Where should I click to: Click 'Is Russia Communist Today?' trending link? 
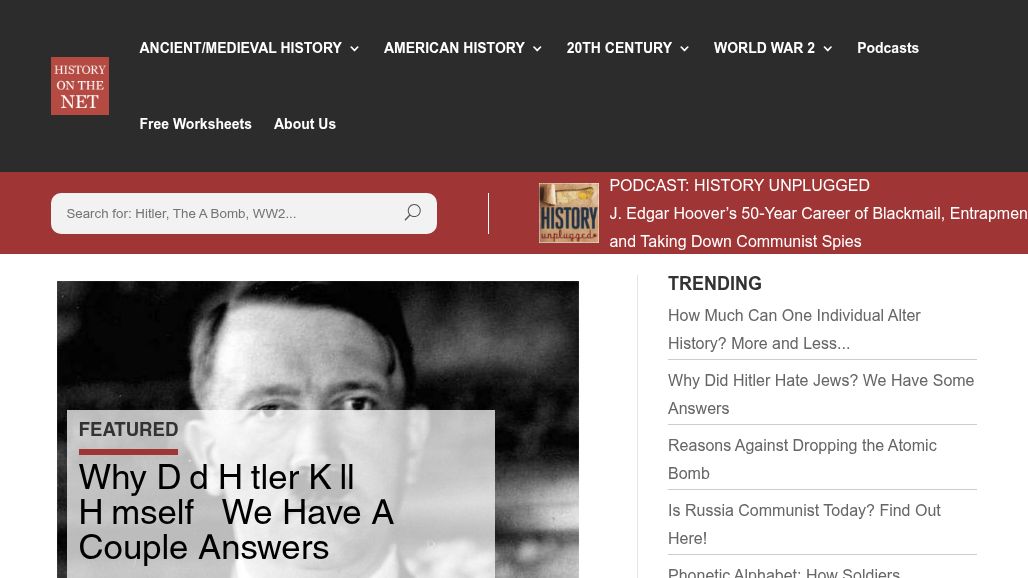pos(804,524)
